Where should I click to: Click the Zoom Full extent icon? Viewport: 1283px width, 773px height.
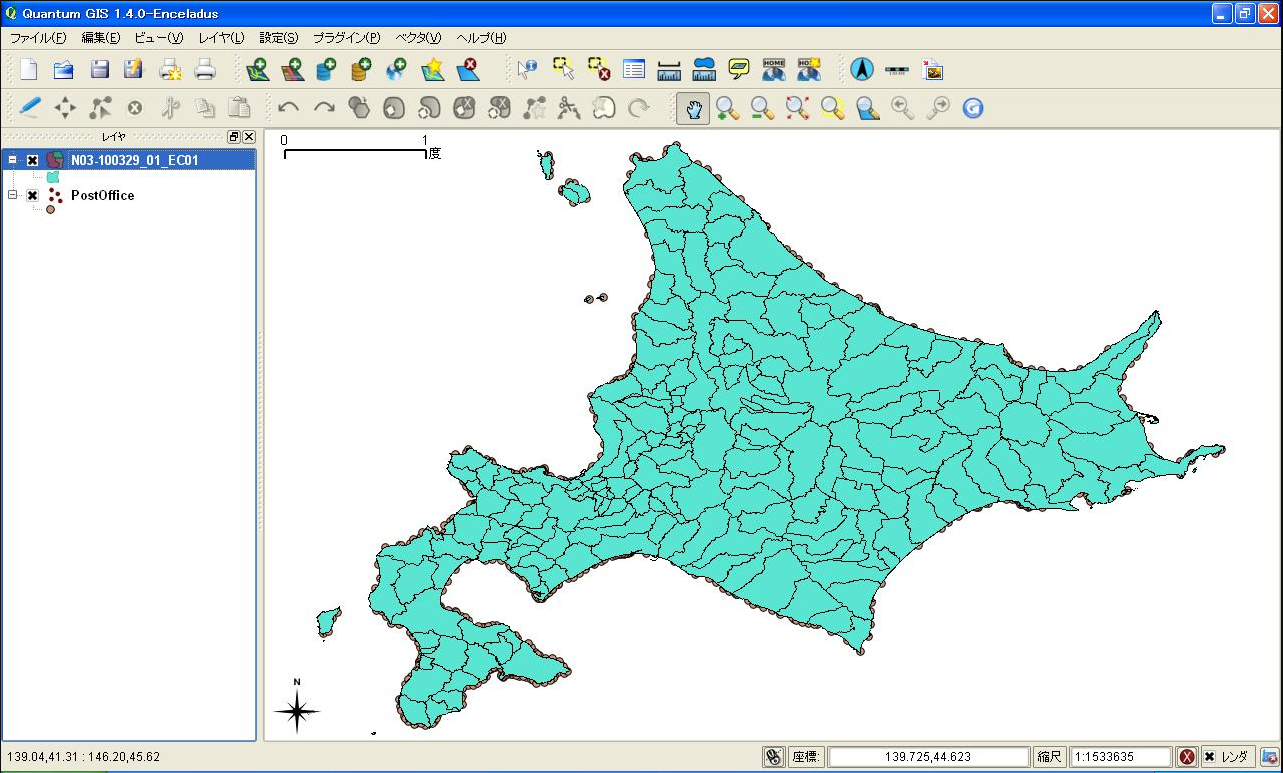coord(797,108)
